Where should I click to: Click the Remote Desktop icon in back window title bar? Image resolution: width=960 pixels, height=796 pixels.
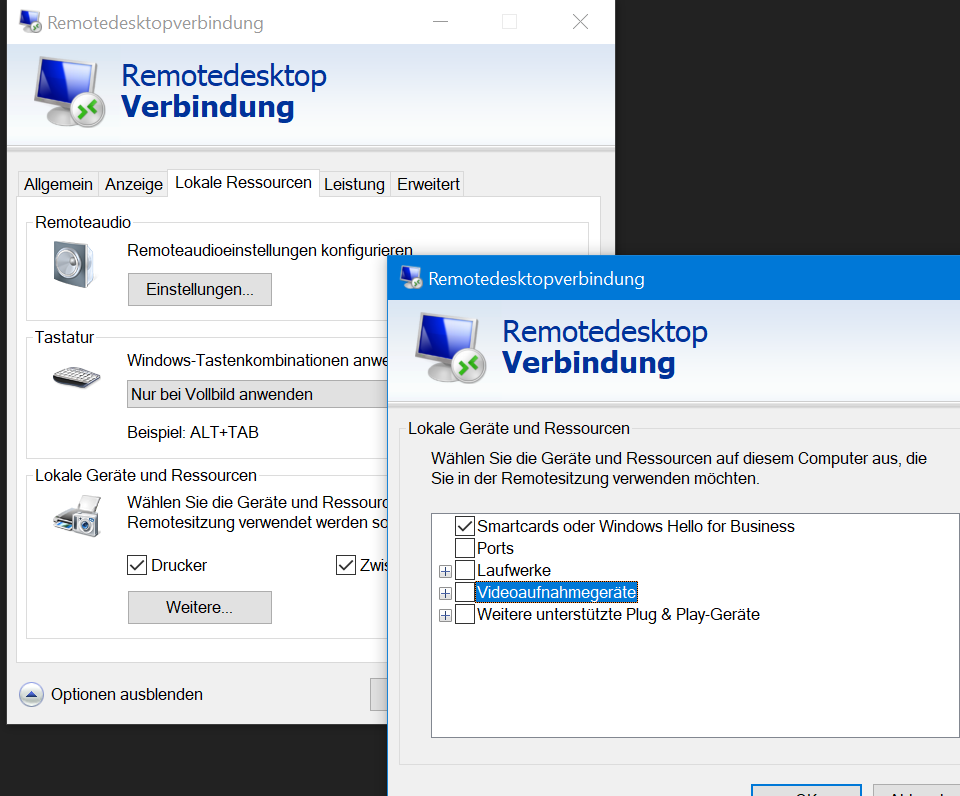[x=30, y=21]
